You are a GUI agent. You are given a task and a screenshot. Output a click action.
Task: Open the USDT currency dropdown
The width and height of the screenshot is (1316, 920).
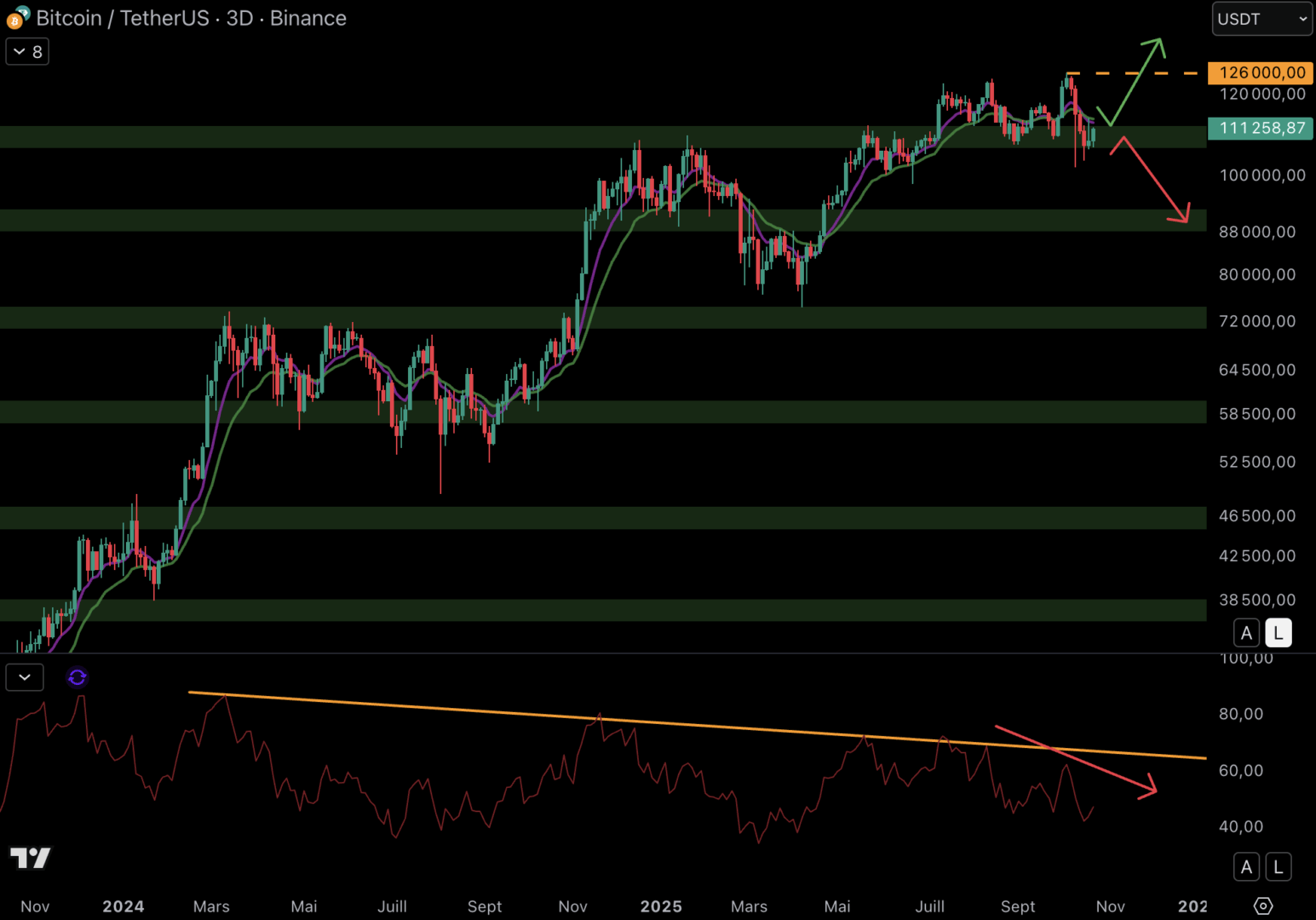click(1261, 19)
